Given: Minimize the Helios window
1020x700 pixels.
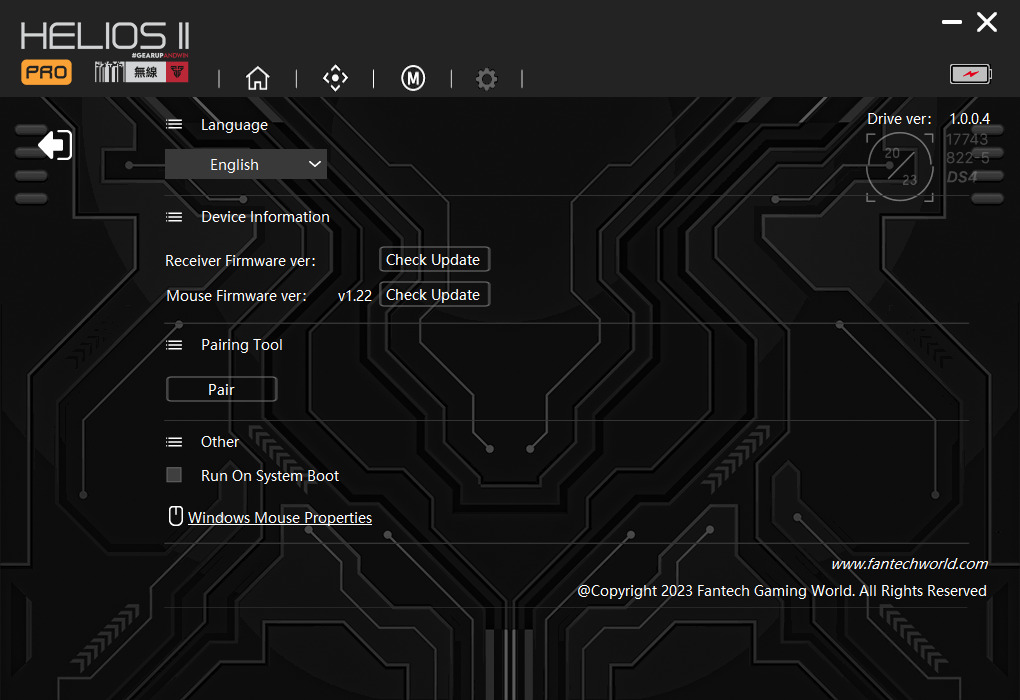Looking at the screenshot, I should [952, 22].
